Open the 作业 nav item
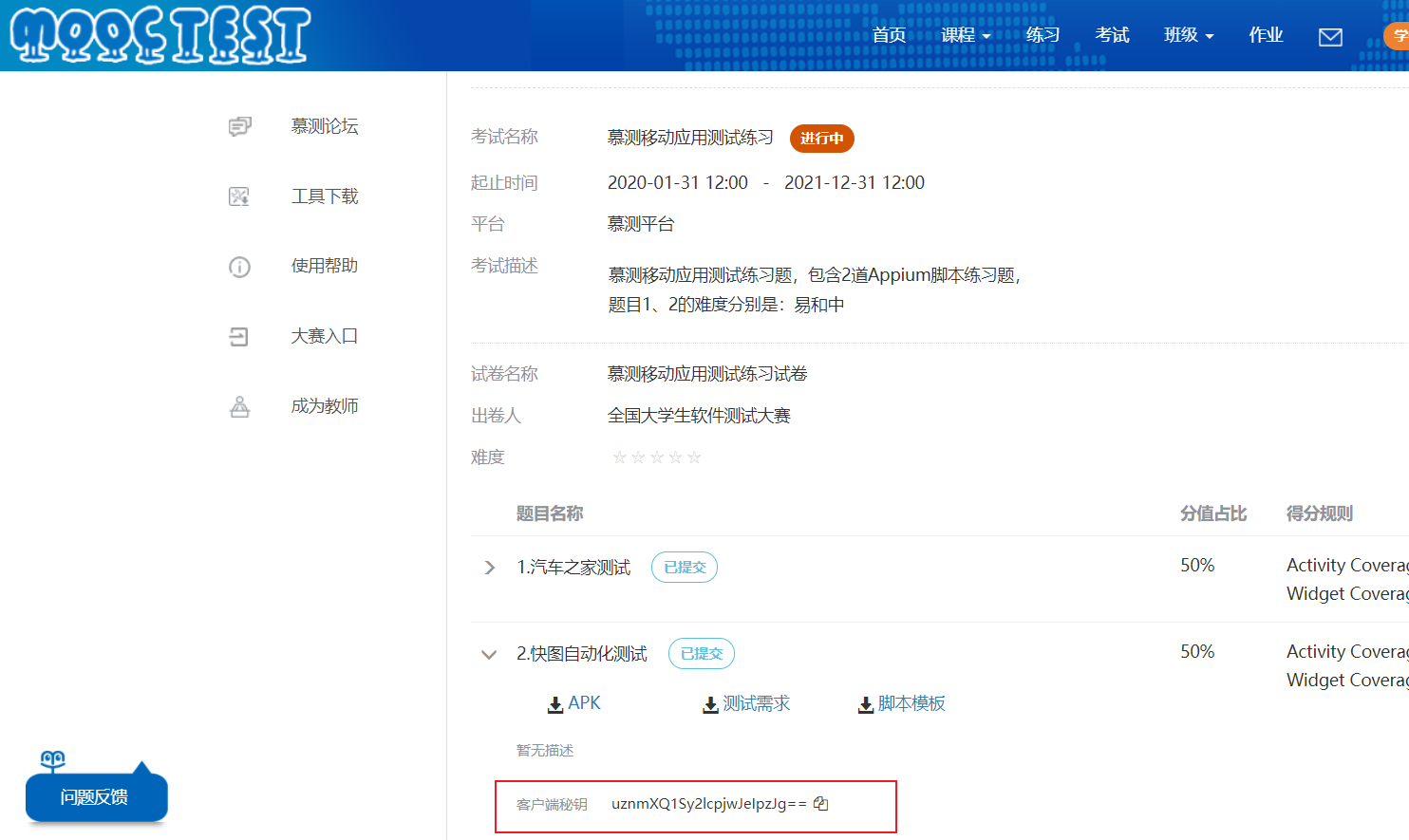Screen dimensions: 1409x840 click(x=1266, y=35)
